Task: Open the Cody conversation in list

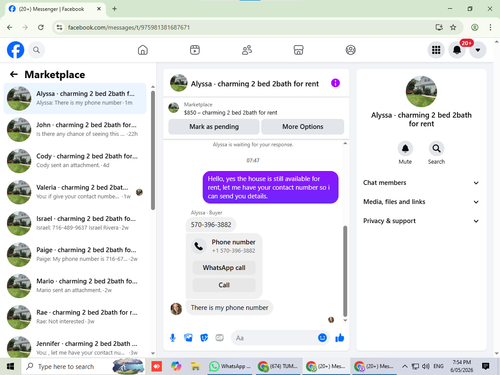Action: click(75, 161)
